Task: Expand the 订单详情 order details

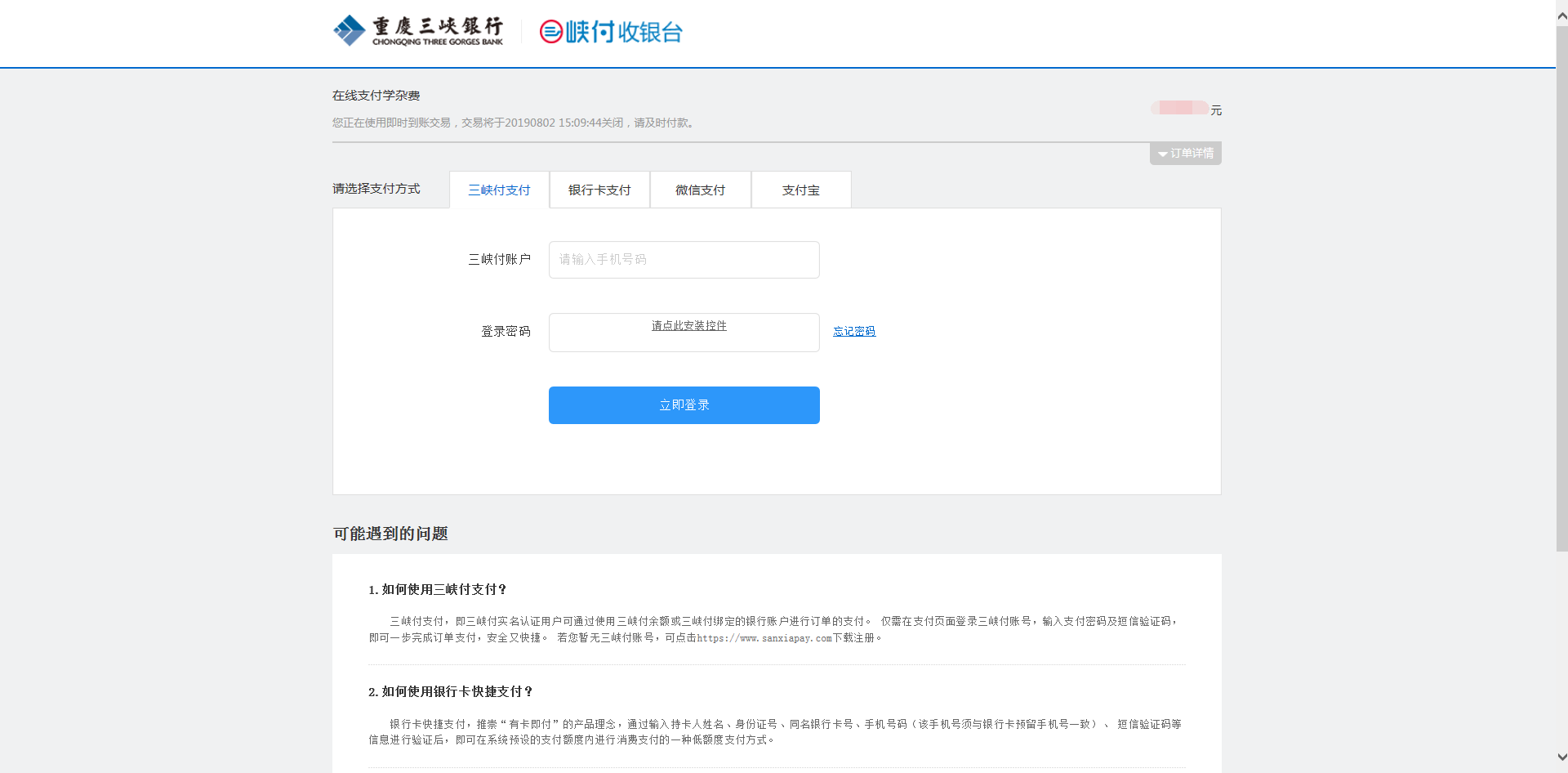Action: tap(1185, 154)
